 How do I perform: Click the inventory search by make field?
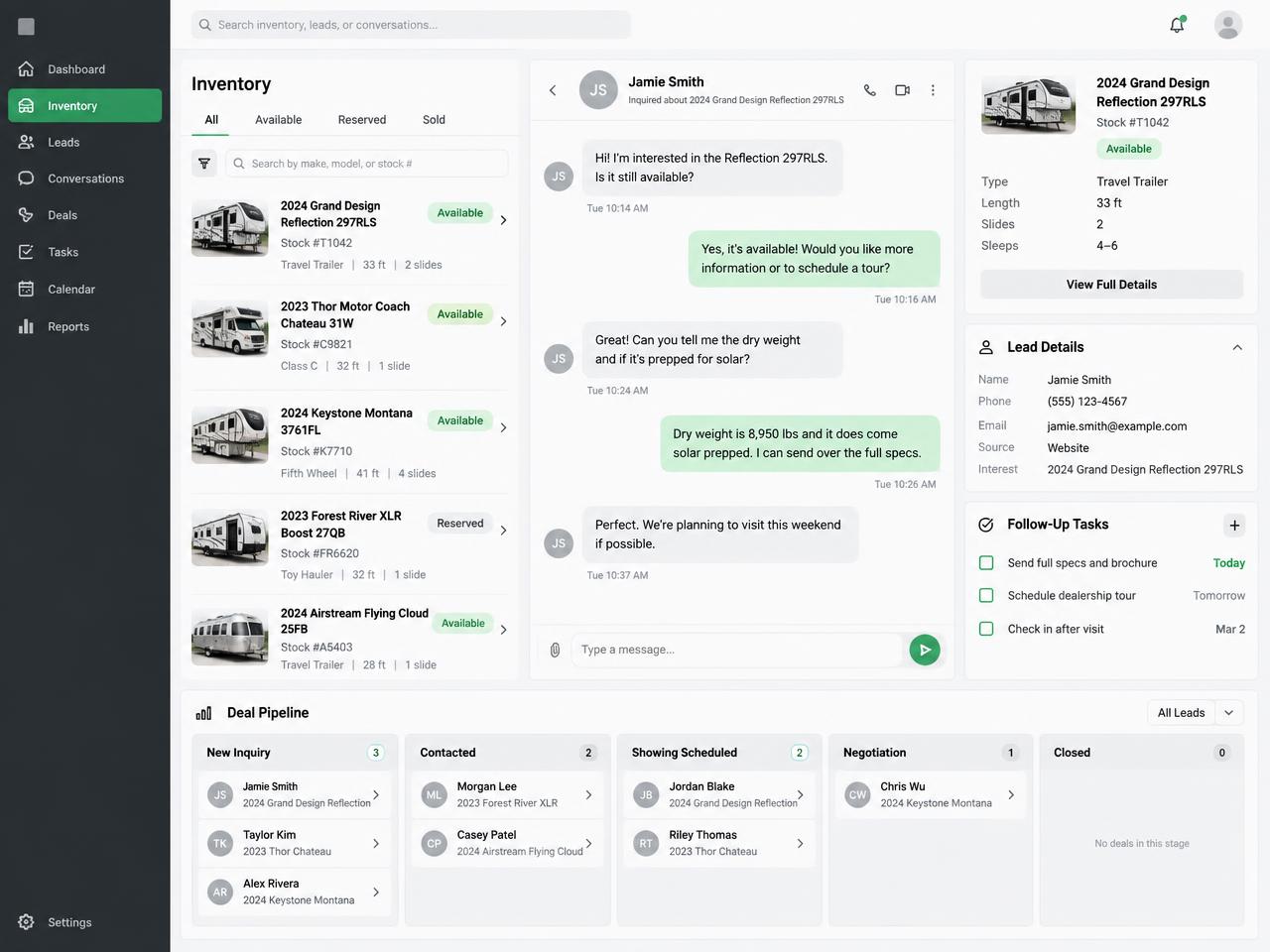[x=367, y=164]
